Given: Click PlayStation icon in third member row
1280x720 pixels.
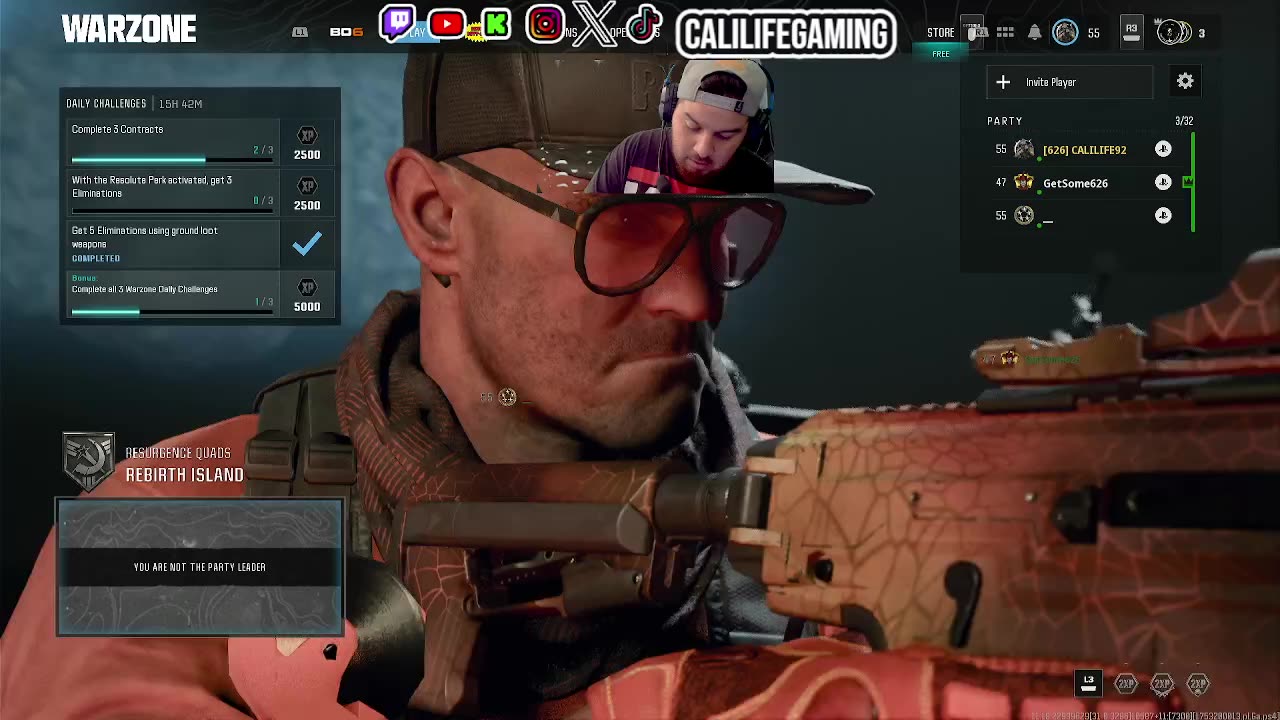Looking at the screenshot, I should (x=1163, y=215).
